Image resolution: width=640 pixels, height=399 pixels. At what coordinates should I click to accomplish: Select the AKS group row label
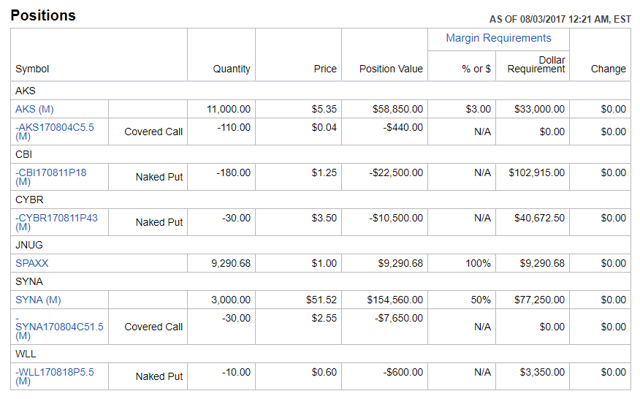tap(25, 91)
